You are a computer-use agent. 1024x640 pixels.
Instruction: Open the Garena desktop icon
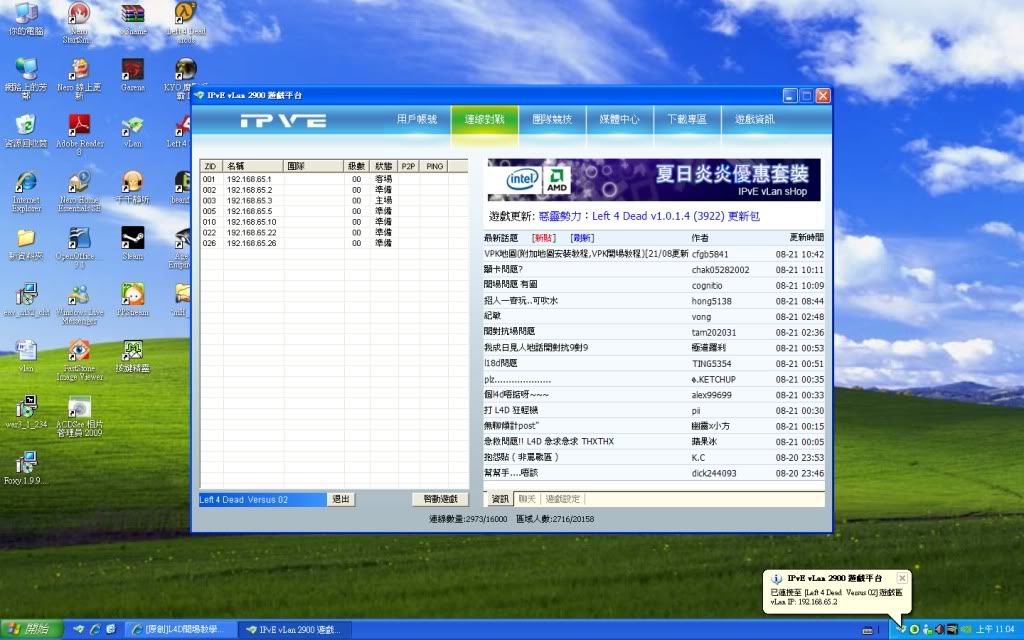pyautogui.click(x=132, y=70)
